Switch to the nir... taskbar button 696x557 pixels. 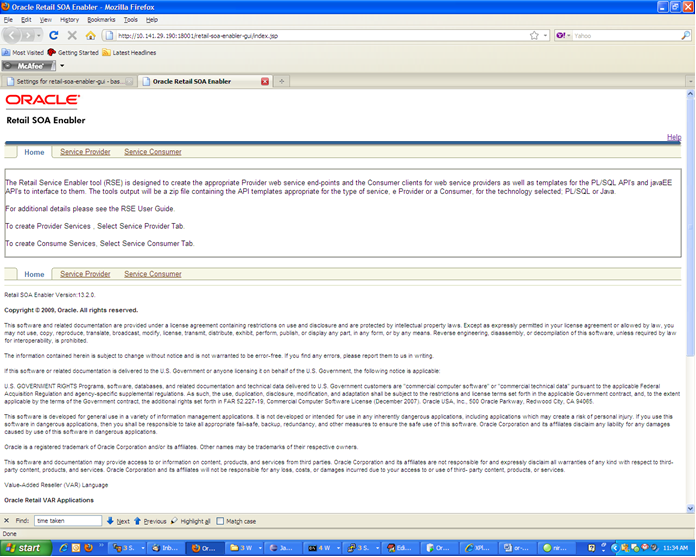tap(556, 548)
